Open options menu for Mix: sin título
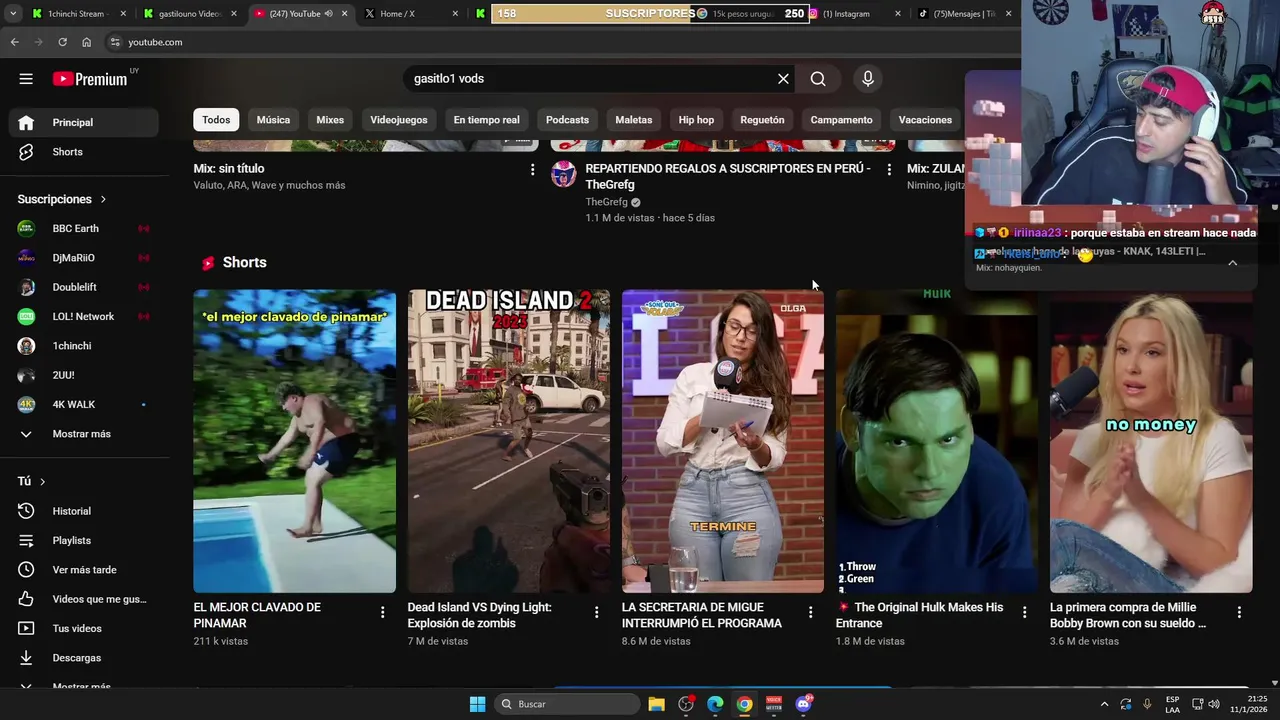The width and height of the screenshot is (1280, 720). coord(532,170)
